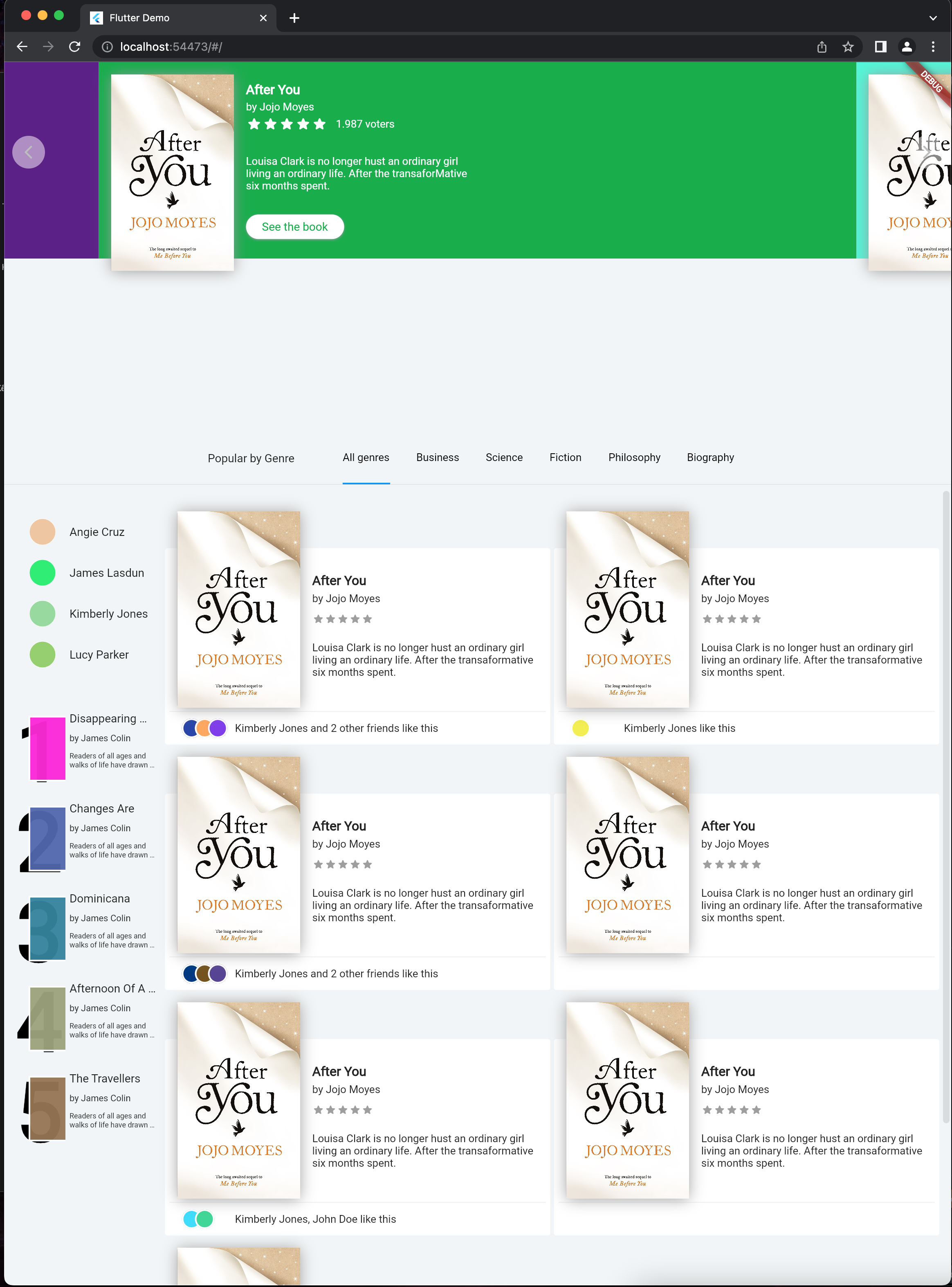Screen dimensions: 952x1287
Task: Click Angie Cruz avatar circle
Action: tap(43, 532)
